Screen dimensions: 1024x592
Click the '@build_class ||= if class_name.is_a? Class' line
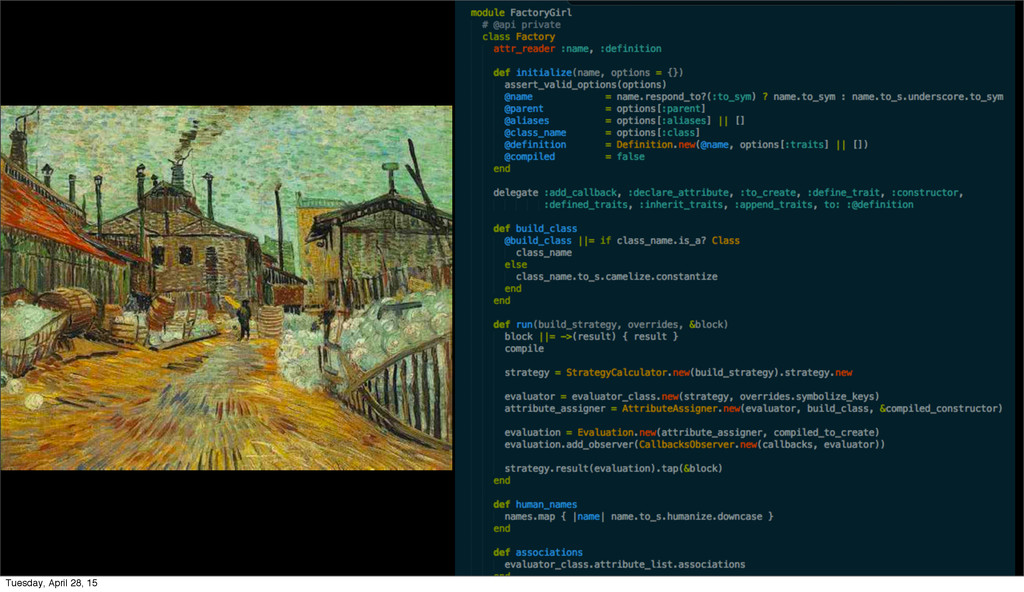tap(622, 240)
